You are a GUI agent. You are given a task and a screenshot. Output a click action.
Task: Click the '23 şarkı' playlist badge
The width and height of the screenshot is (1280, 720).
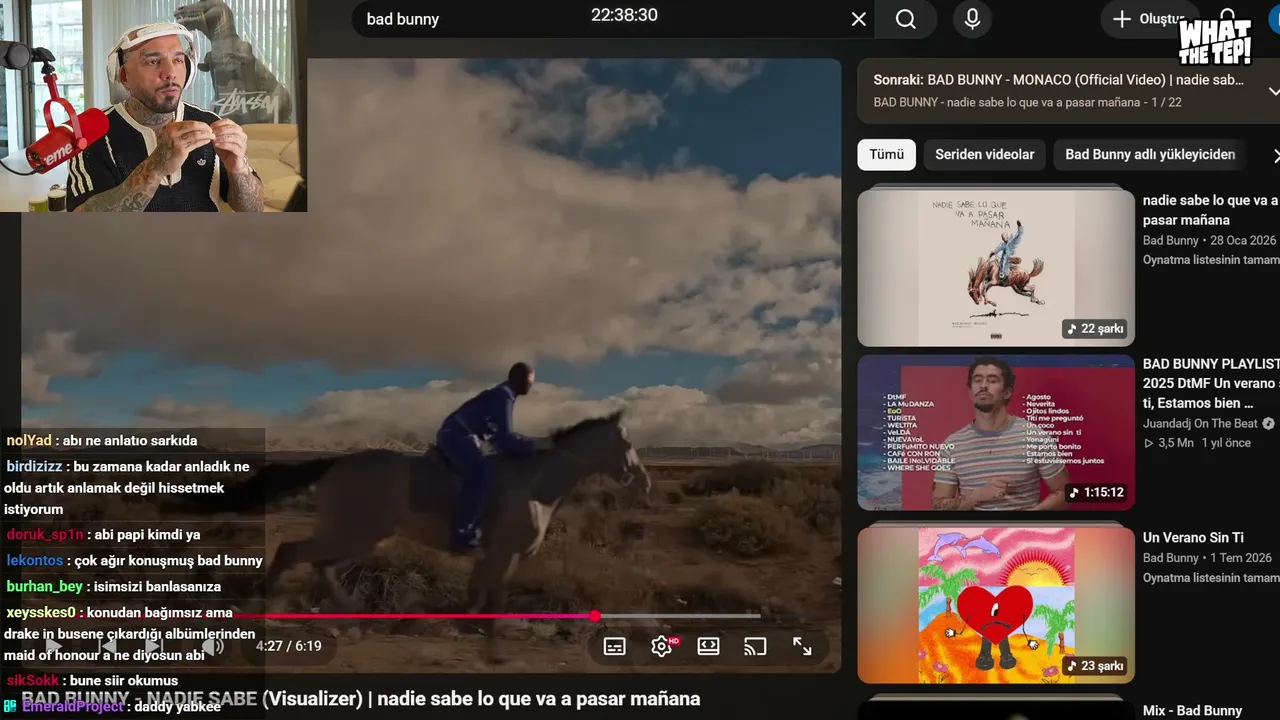click(1096, 666)
